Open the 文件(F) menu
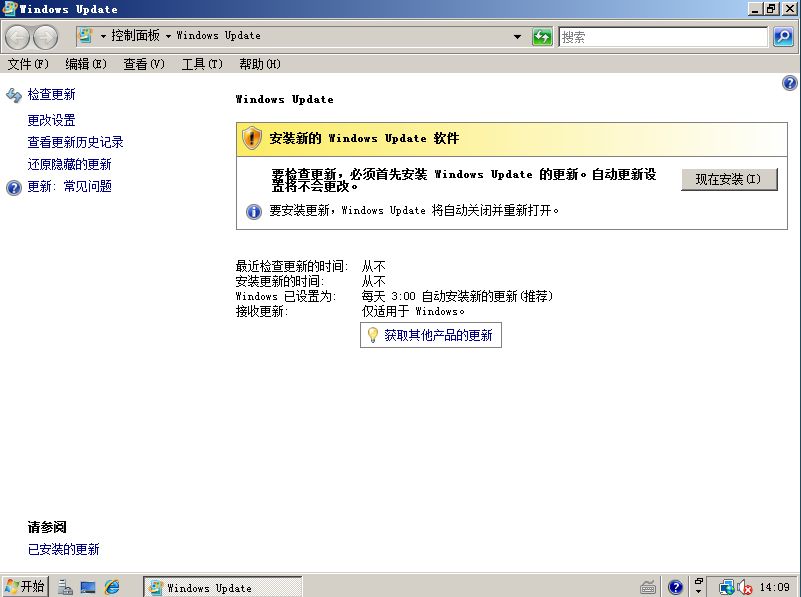801x597 pixels. (x=28, y=64)
